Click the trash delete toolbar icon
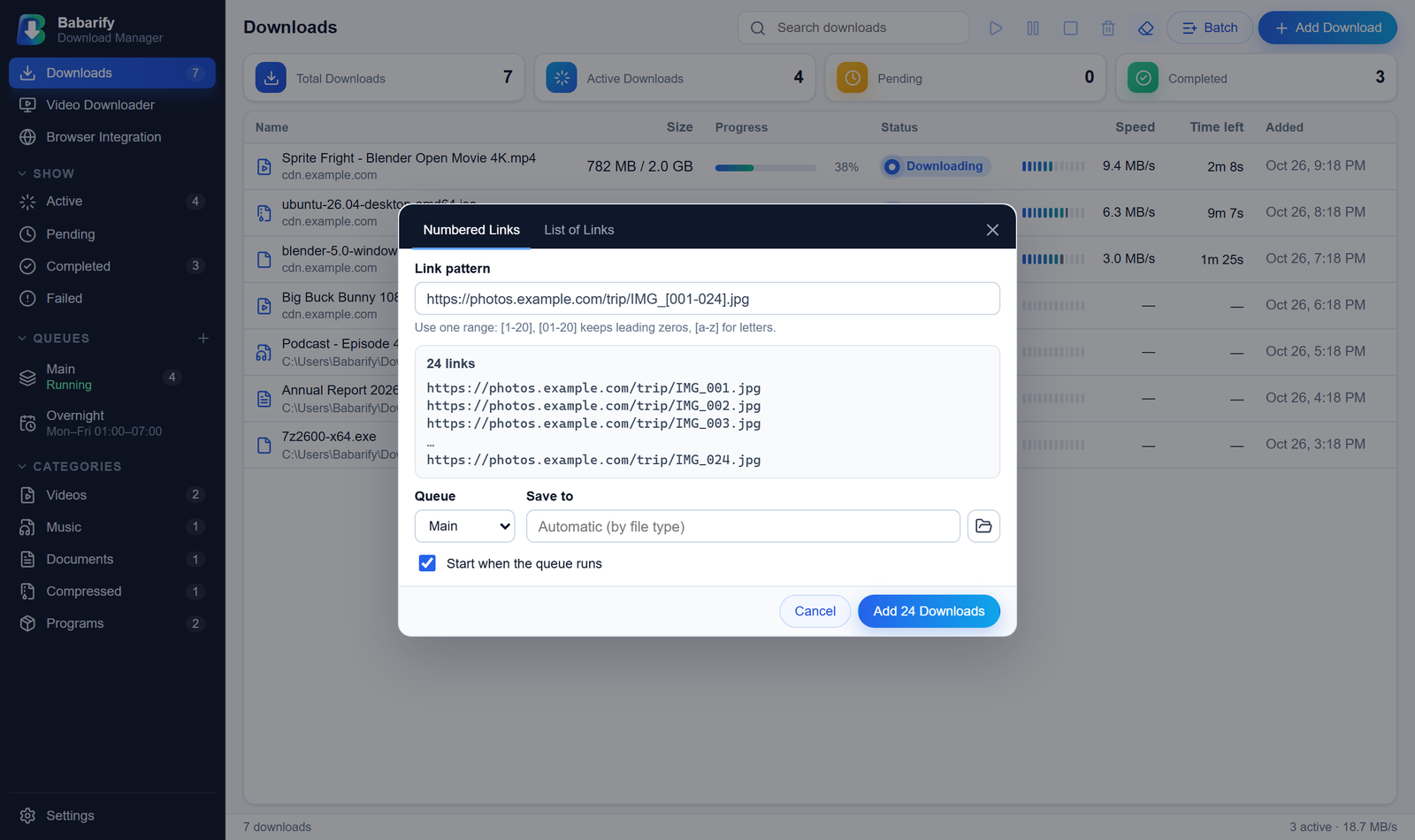The height and width of the screenshot is (840, 1415). (x=1108, y=28)
